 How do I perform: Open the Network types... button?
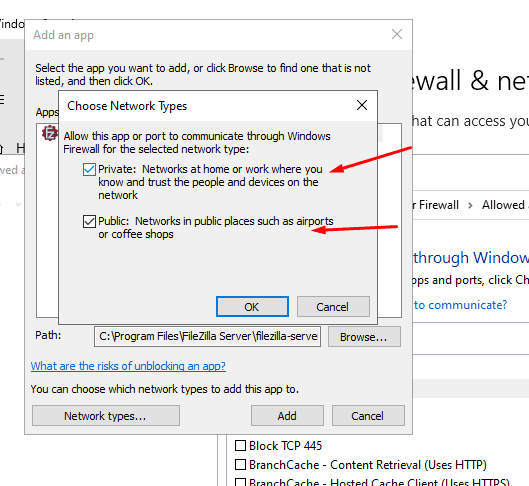click(106, 416)
